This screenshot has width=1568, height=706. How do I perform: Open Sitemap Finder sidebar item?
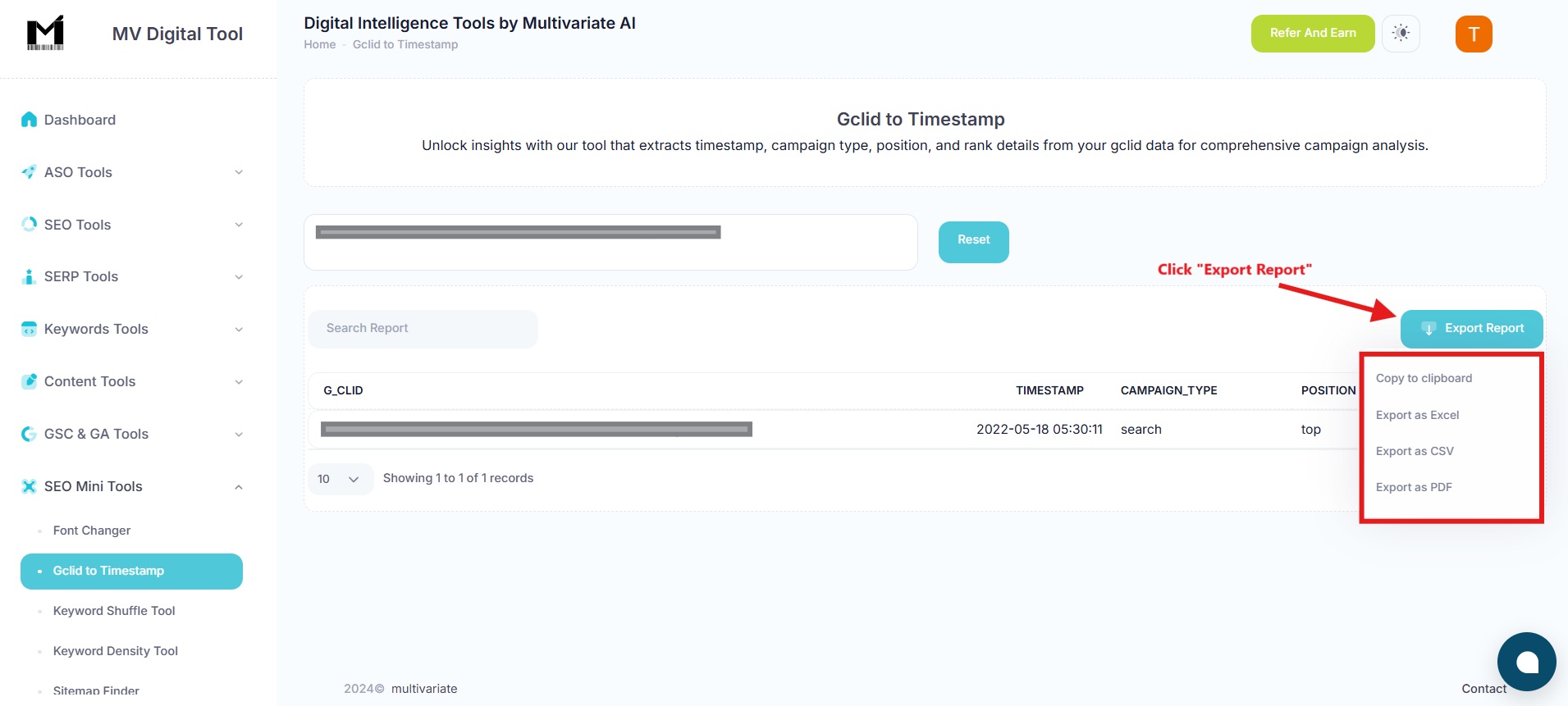(x=96, y=690)
